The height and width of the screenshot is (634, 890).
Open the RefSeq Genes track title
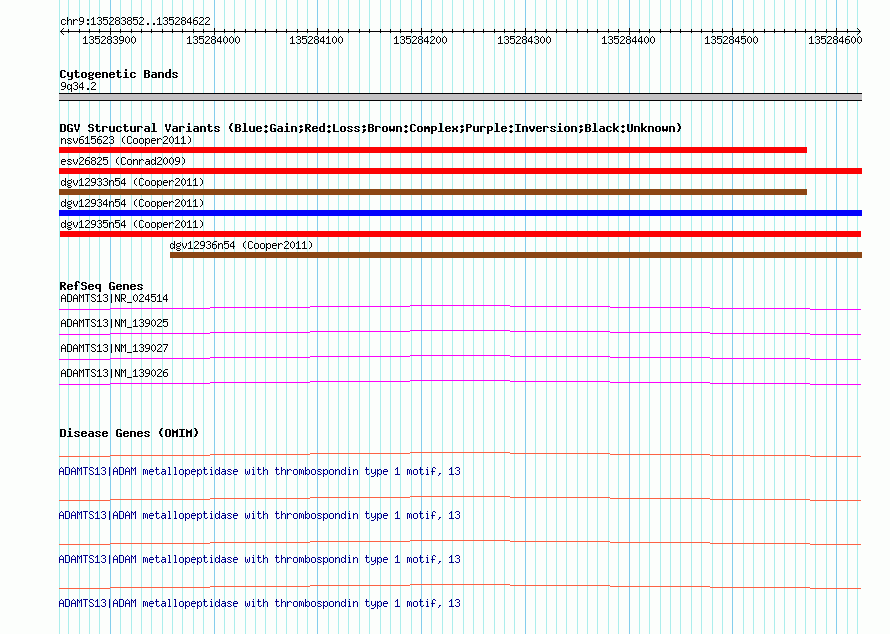[101, 286]
